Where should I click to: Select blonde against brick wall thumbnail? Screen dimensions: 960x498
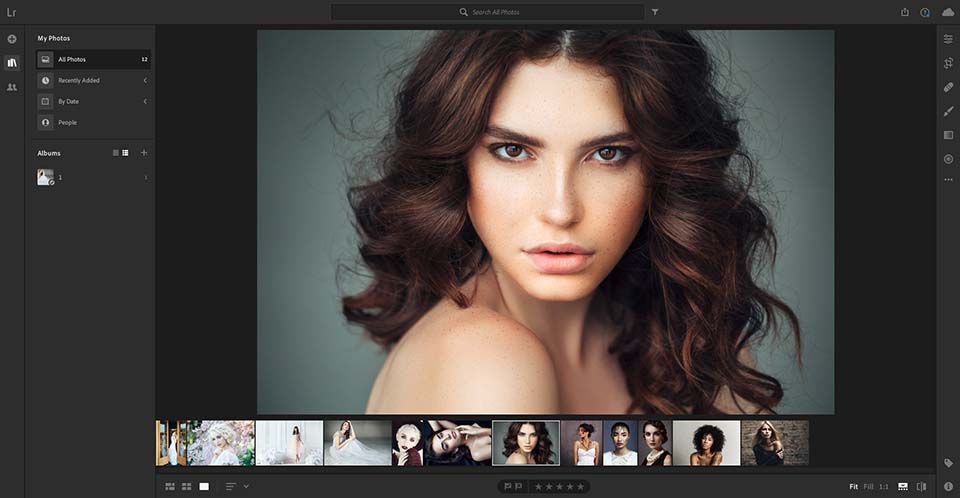775,443
